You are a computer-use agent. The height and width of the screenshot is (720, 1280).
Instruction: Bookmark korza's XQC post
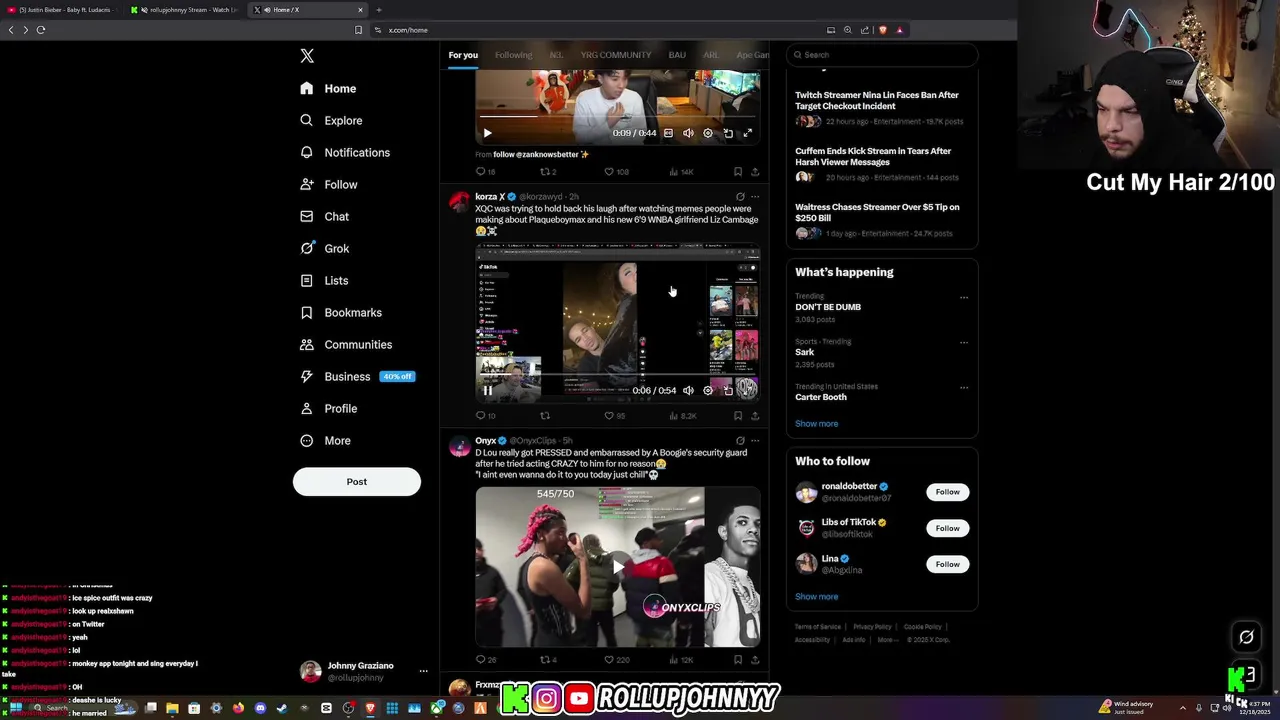click(738, 416)
